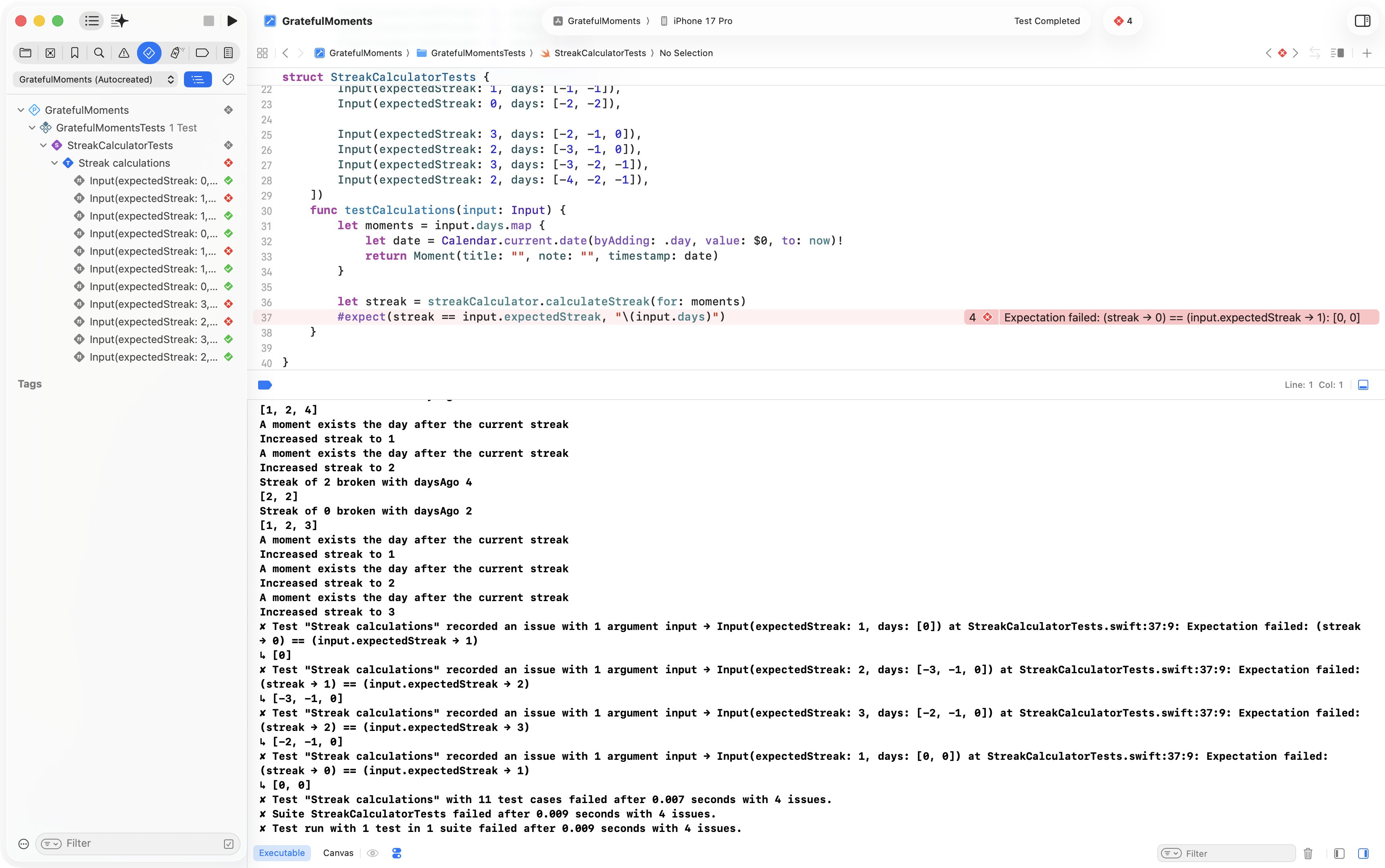Viewport: 1385px width, 868px height.
Task: Run Streak calculations via its failed status diamond
Action: (x=228, y=163)
